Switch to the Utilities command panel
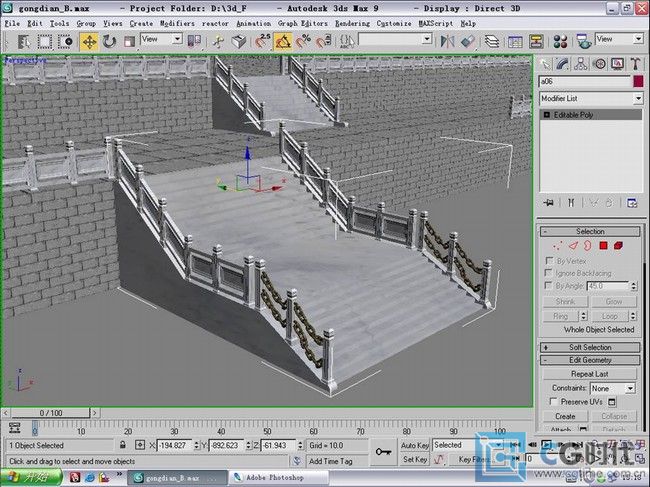 click(635, 64)
